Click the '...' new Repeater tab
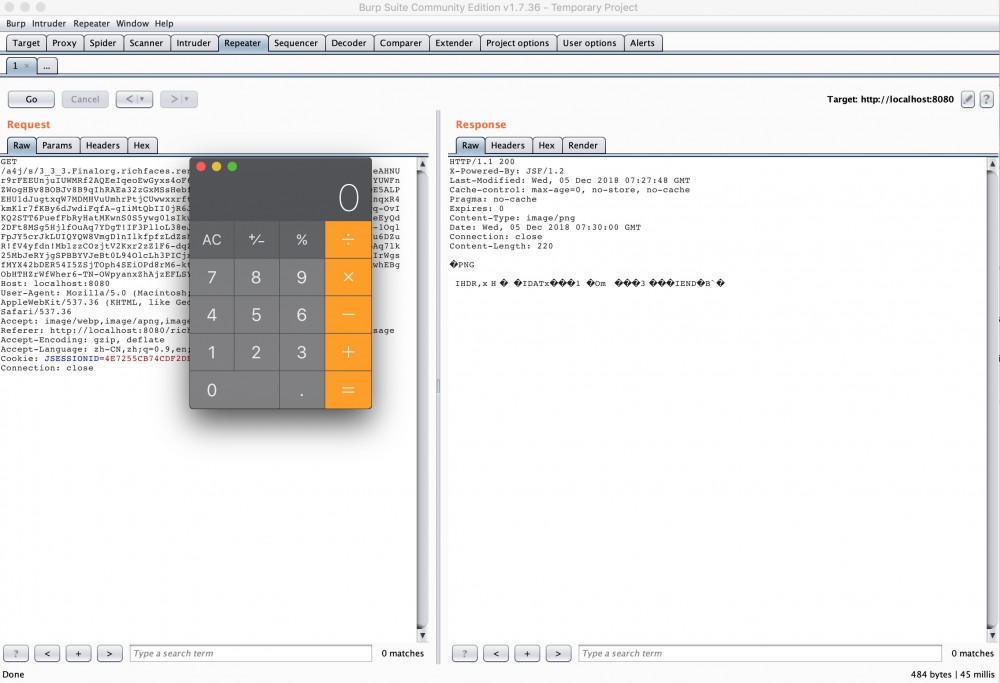Viewport: 1000px width, 683px height. [48, 66]
